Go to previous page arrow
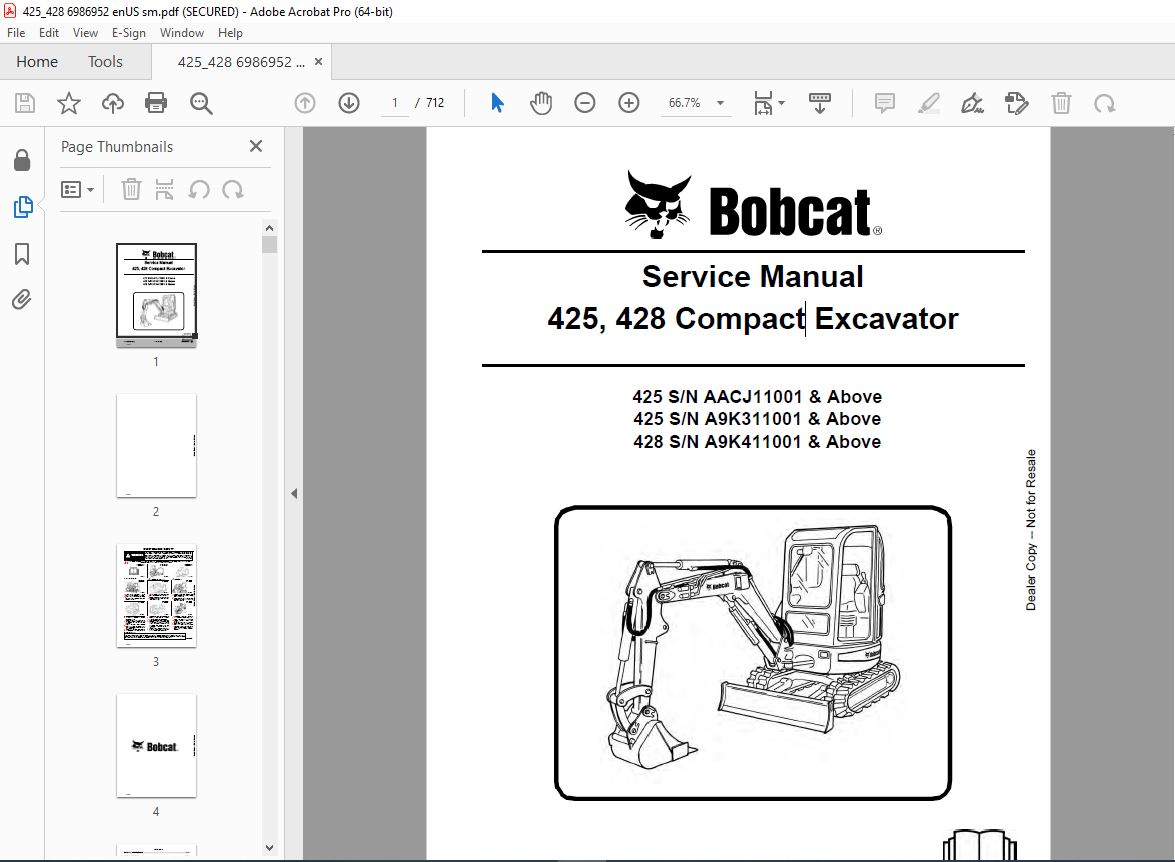Viewport: 1175px width, 862px height. pos(305,103)
